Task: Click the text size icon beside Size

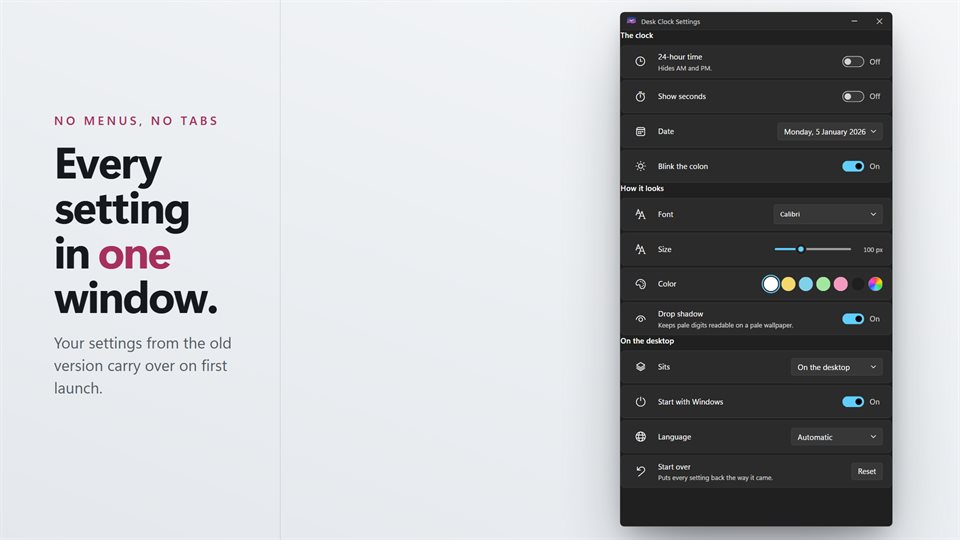Action: pyautogui.click(x=640, y=249)
